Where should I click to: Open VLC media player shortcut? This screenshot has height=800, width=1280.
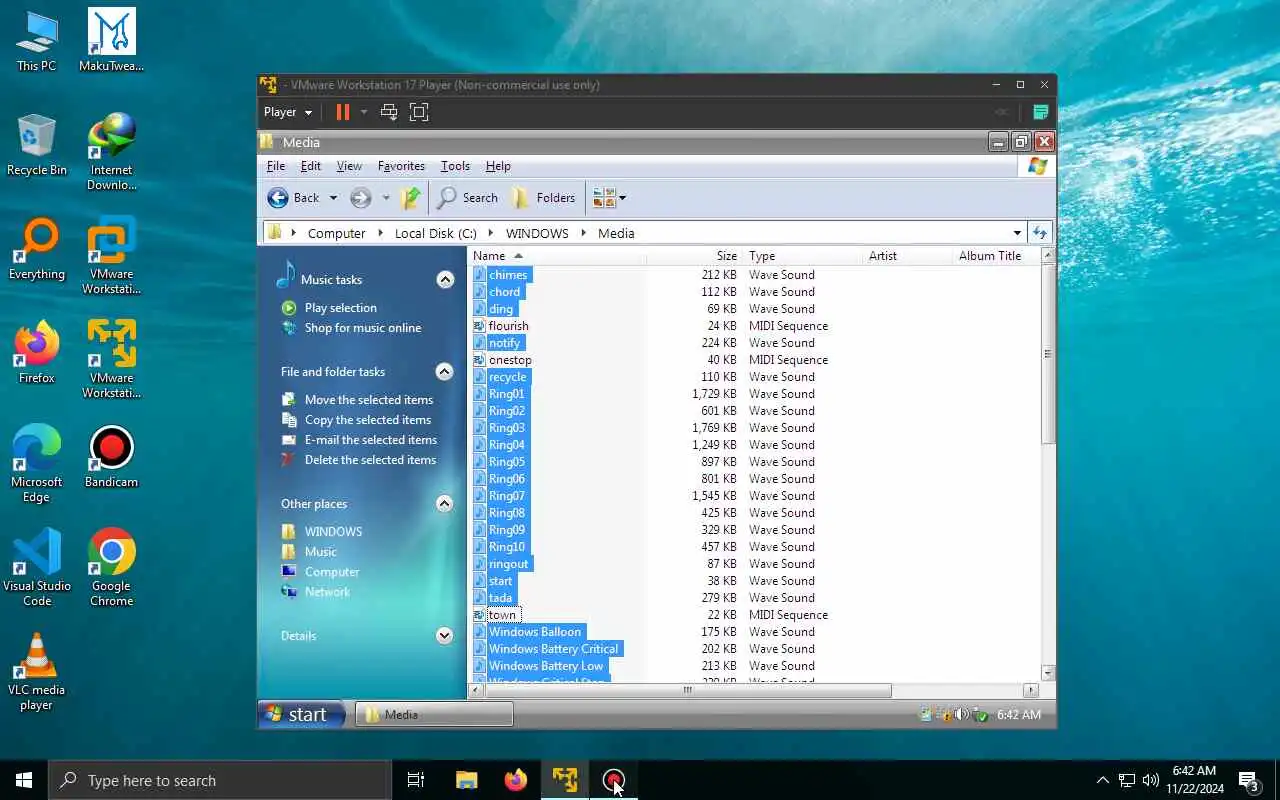(36, 671)
